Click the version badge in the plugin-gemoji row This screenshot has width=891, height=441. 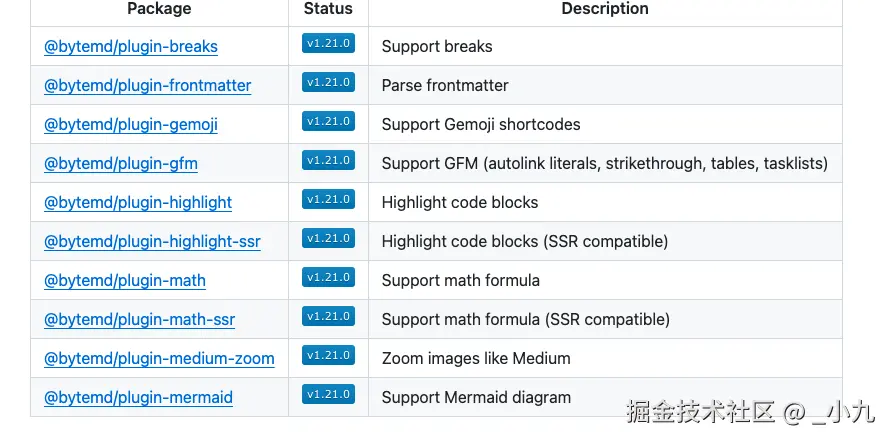tap(328, 122)
